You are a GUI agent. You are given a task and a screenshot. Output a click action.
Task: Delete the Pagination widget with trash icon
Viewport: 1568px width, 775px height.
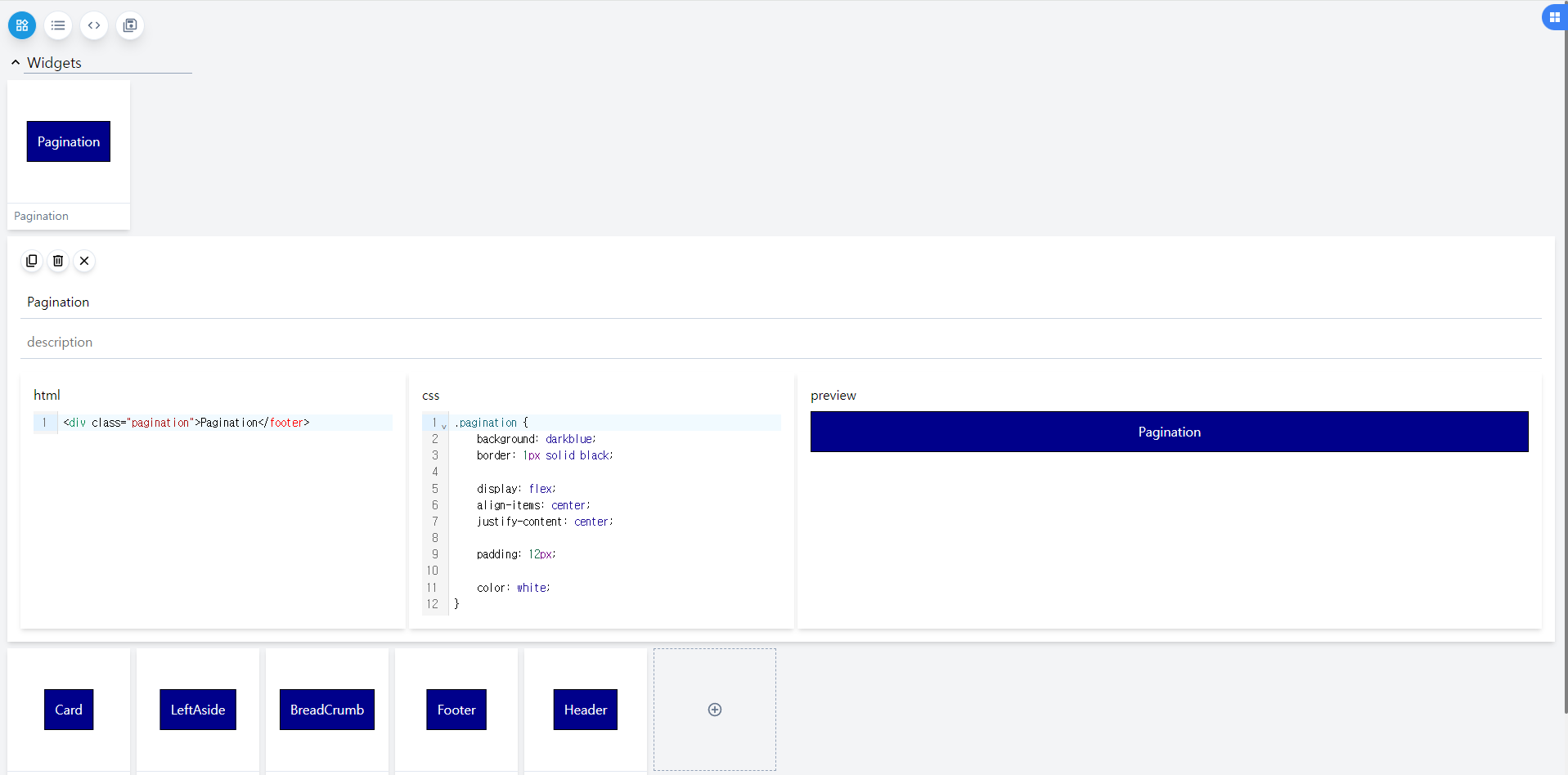click(x=58, y=261)
